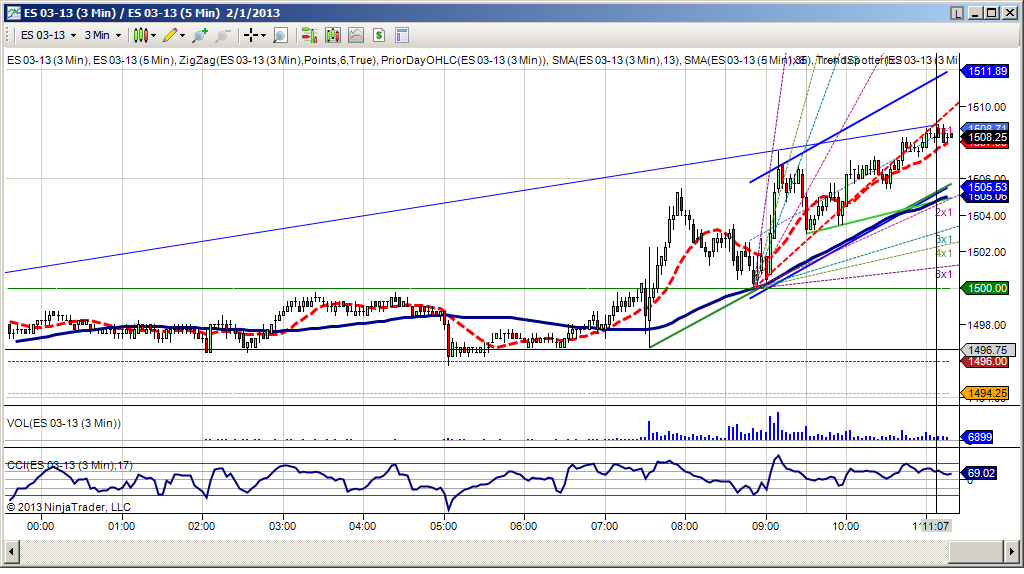Toggle the Chart Trader icon
This screenshot has width=1024, height=574.
point(309,35)
